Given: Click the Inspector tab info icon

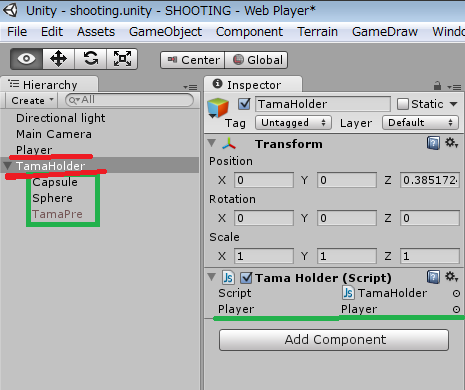Looking at the screenshot, I should (217, 84).
